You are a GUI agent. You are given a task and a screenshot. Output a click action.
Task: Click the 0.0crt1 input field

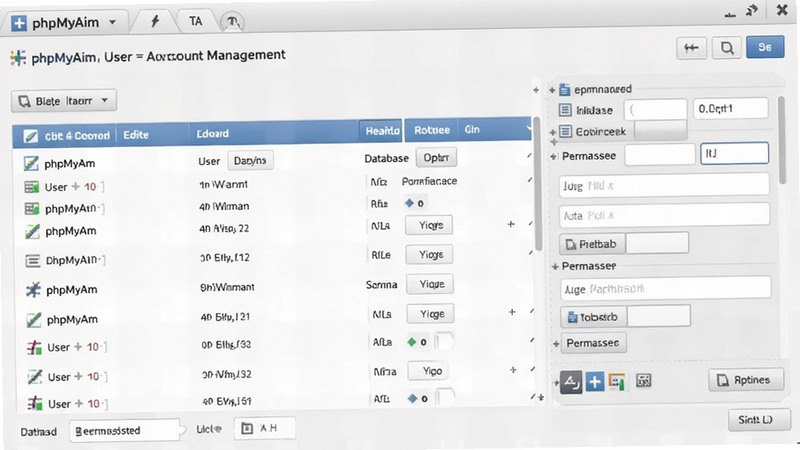click(730, 109)
